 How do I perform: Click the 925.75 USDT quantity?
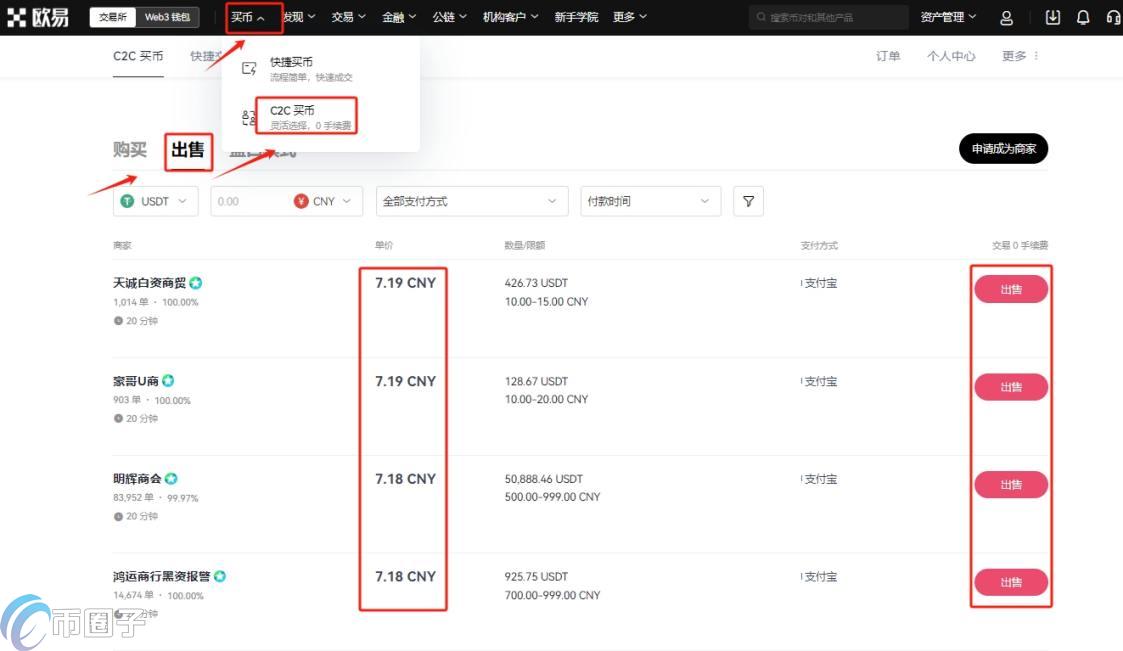536,577
